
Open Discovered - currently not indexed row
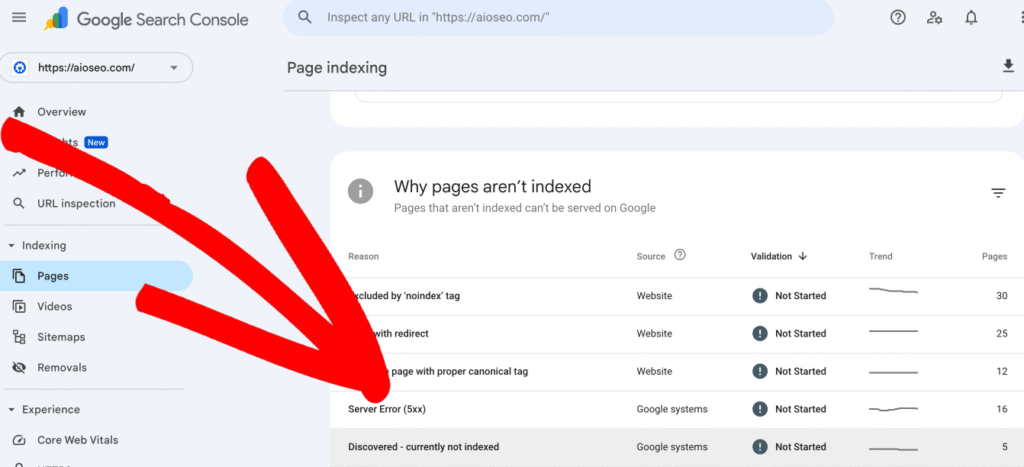[423, 447]
